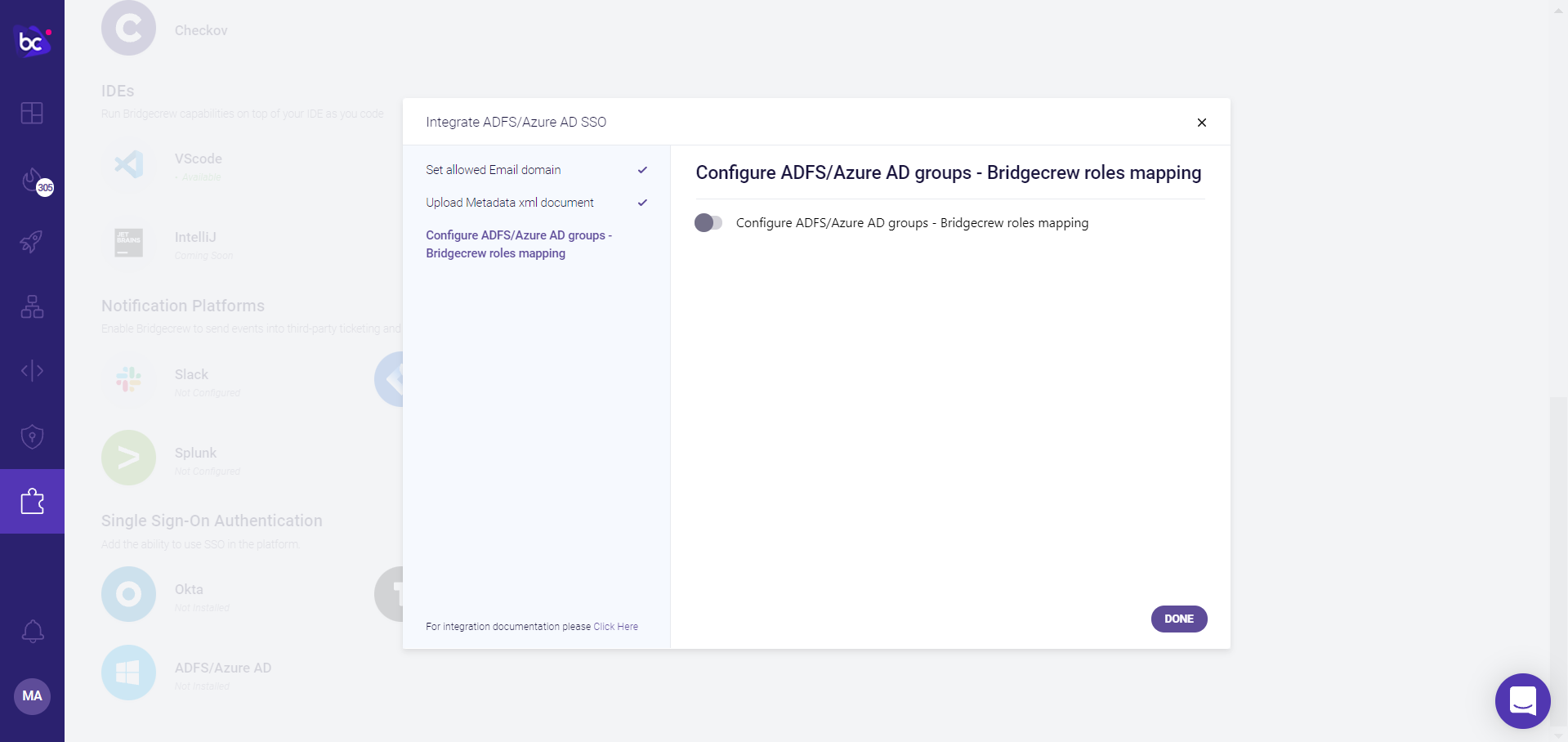Click the ADFS/Azure AD label text
The width and height of the screenshot is (1568, 742).
coord(223,668)
